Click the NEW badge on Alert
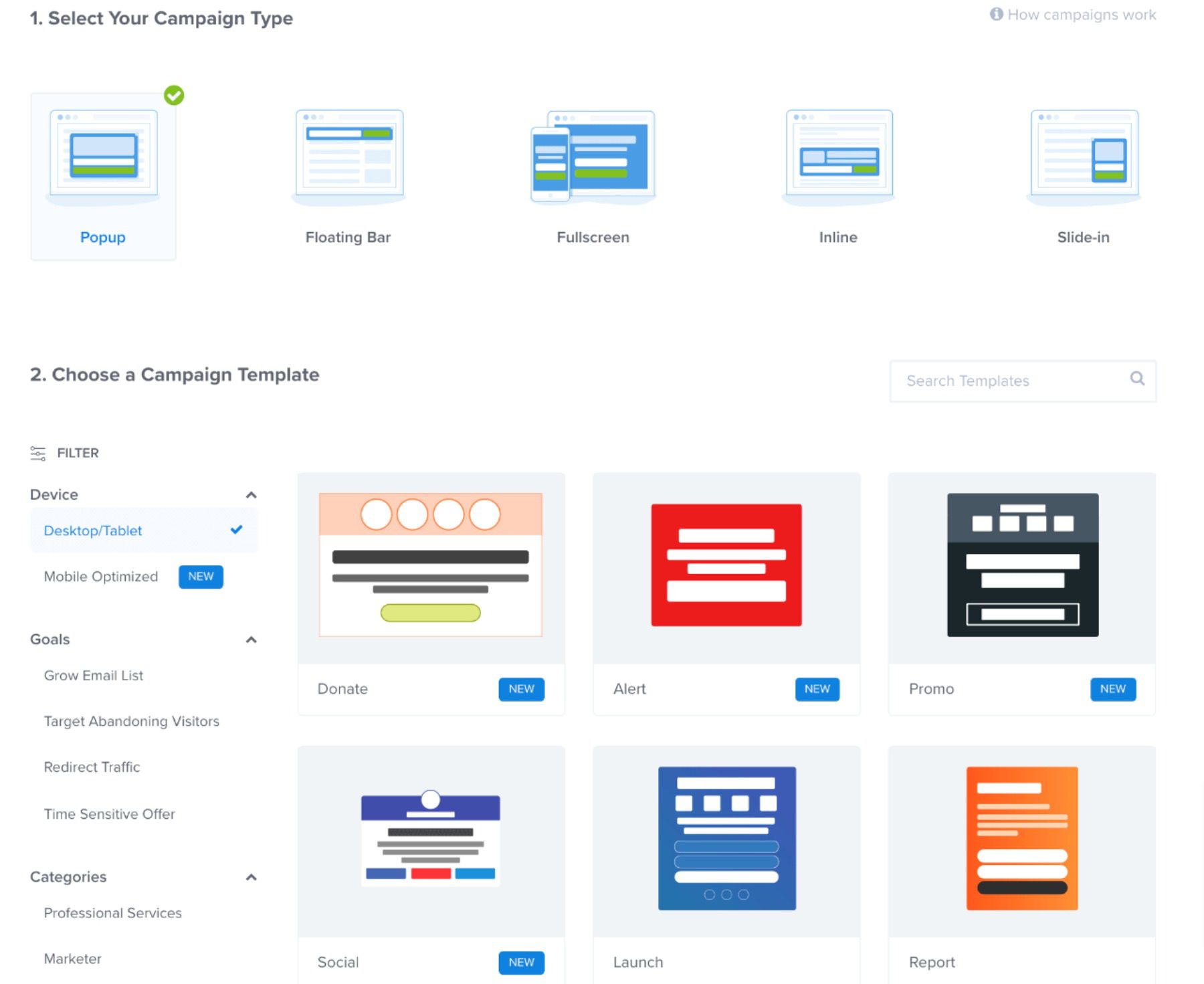Screen dimensions: 1204x984 [817, 689]
